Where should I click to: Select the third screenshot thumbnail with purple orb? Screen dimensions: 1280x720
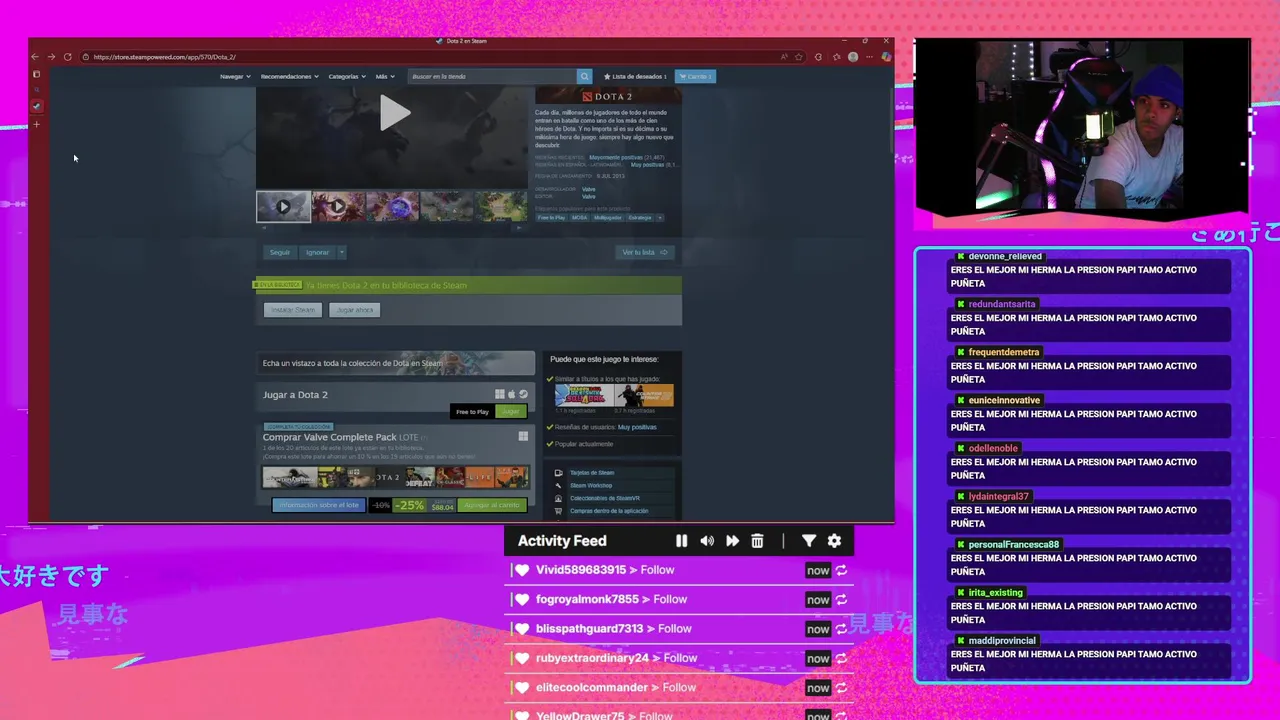click(392, 207)
